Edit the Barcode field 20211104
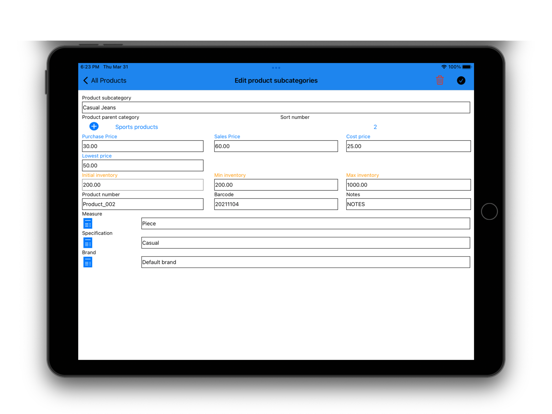Image resolution: width=552 pixels, height=414 pixels. (x=276, y=204)
